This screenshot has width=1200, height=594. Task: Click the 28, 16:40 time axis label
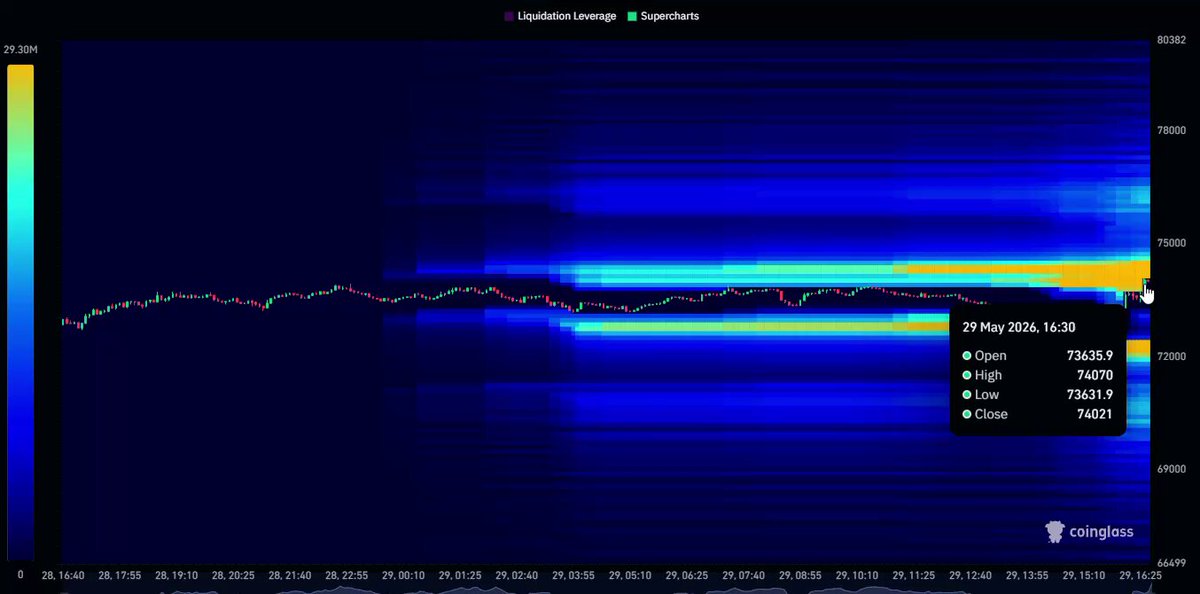tap(64, 577)
